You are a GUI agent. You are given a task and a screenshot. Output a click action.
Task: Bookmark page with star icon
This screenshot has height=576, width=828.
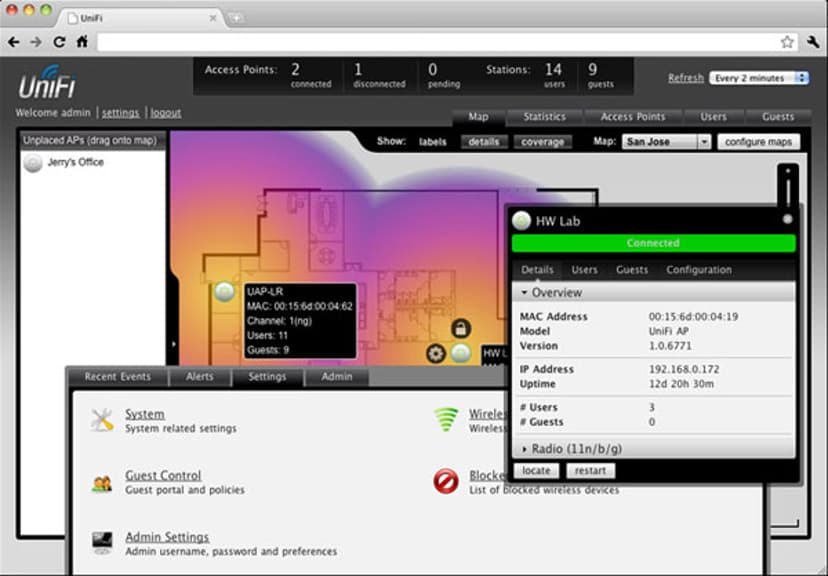click(787, 42)
